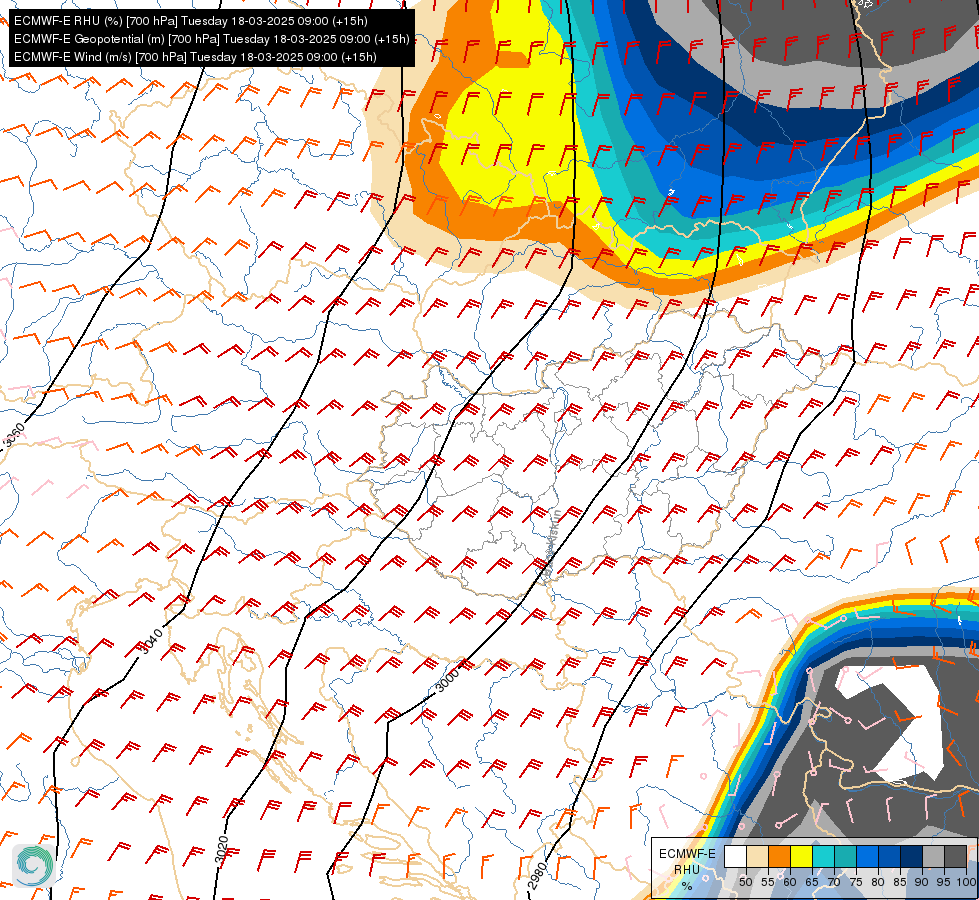Click the 100 tick label in the legend

tap(966, 882)
